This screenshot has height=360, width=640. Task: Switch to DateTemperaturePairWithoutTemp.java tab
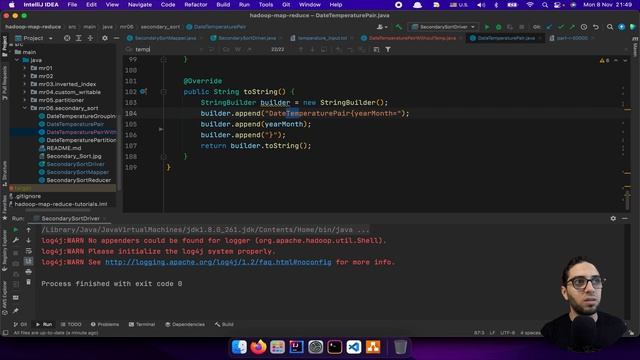point(411,38)
